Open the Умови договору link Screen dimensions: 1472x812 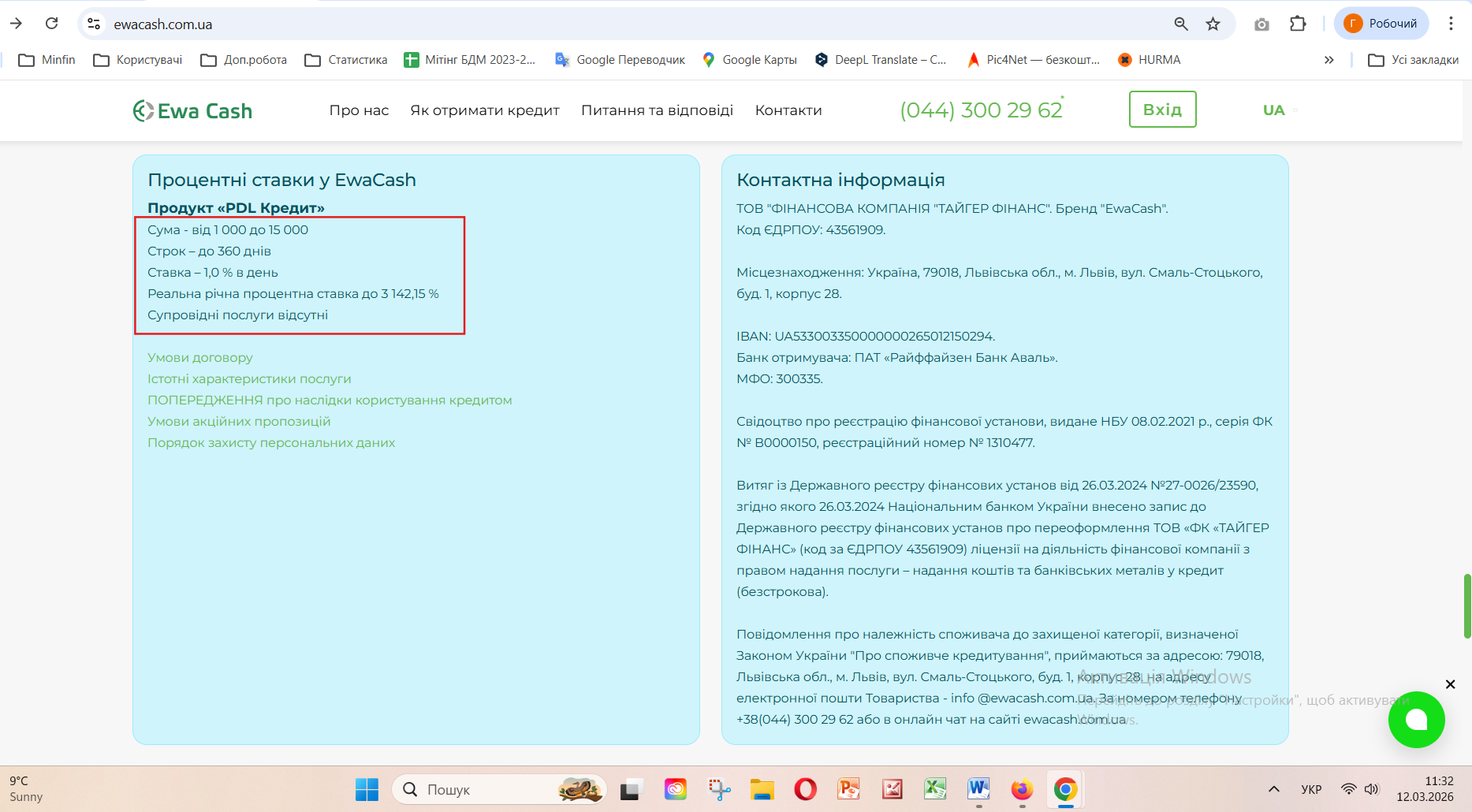pos(200,358)
